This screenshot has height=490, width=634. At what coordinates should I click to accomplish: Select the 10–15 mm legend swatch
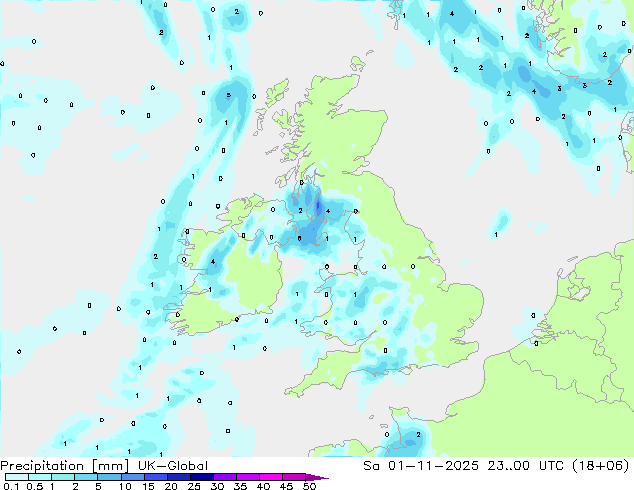(132, 477)
